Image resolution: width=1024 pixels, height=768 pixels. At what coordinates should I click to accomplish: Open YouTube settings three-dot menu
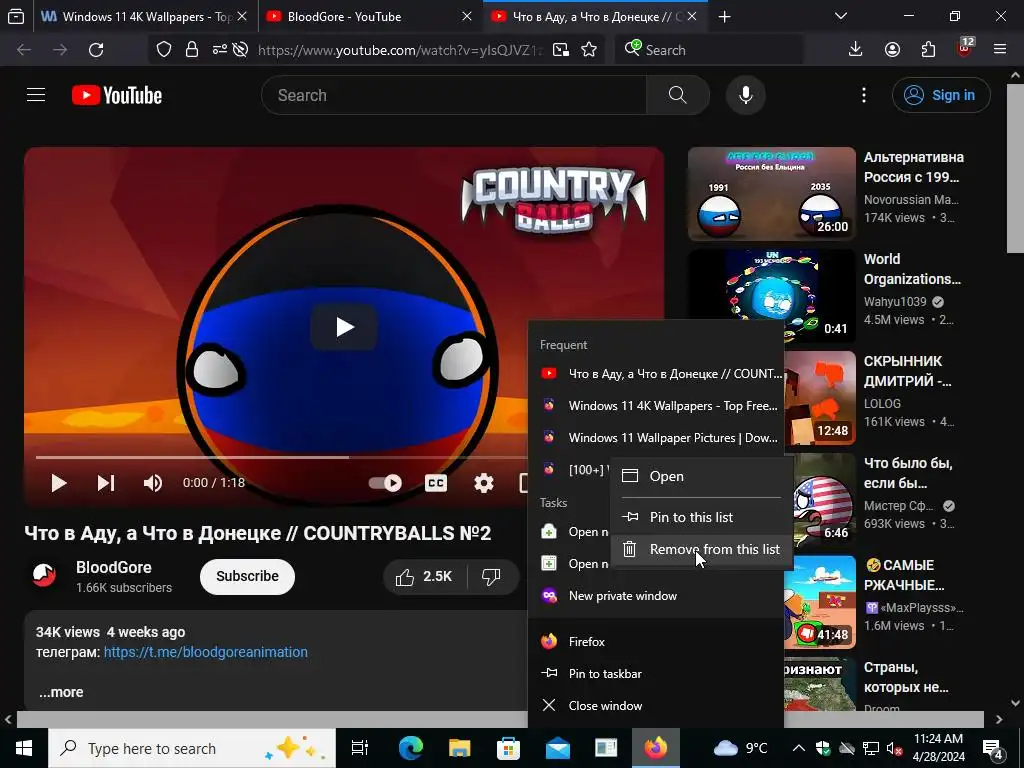tap(863, 95)
